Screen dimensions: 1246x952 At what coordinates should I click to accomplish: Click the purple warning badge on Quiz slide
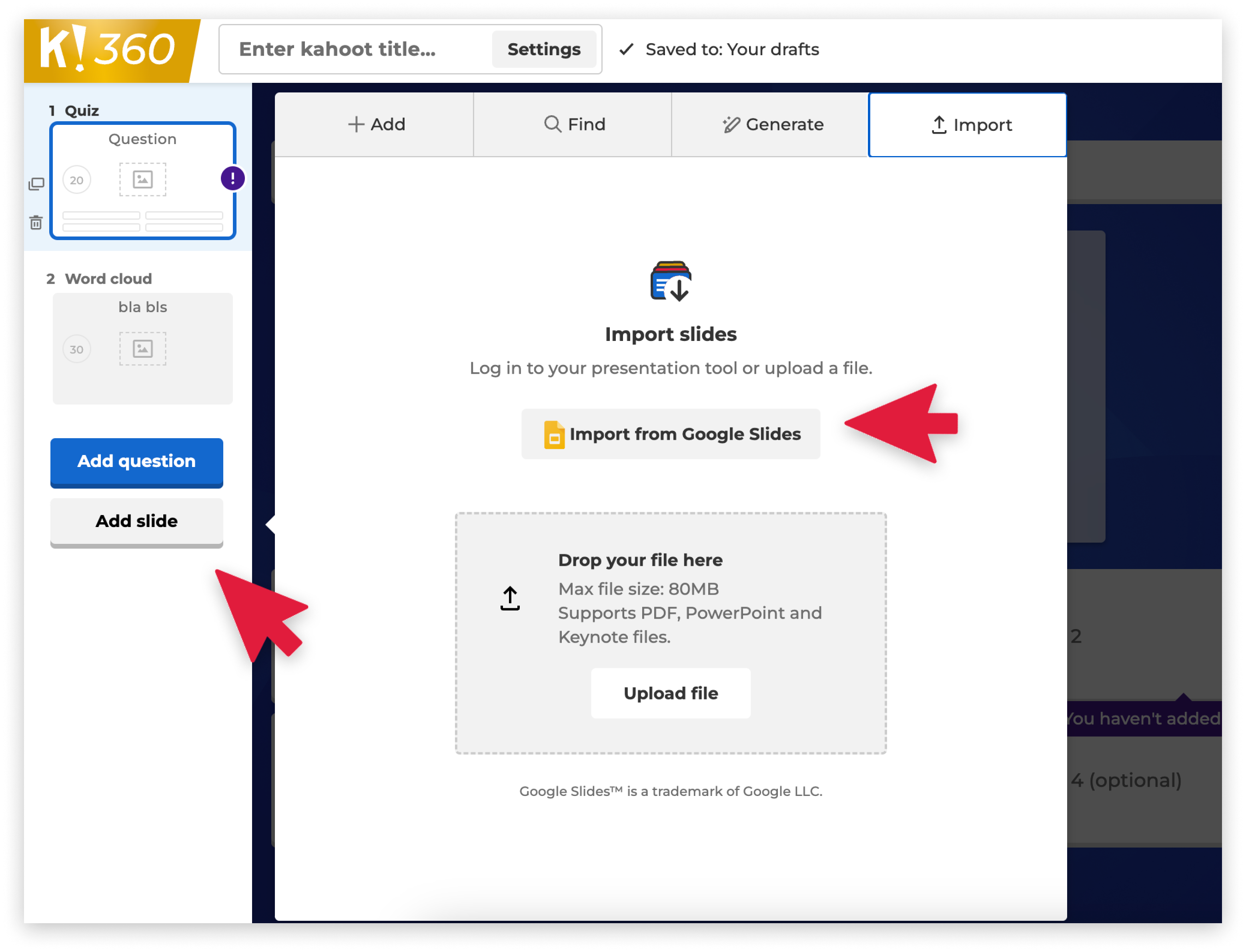point(232,178)
